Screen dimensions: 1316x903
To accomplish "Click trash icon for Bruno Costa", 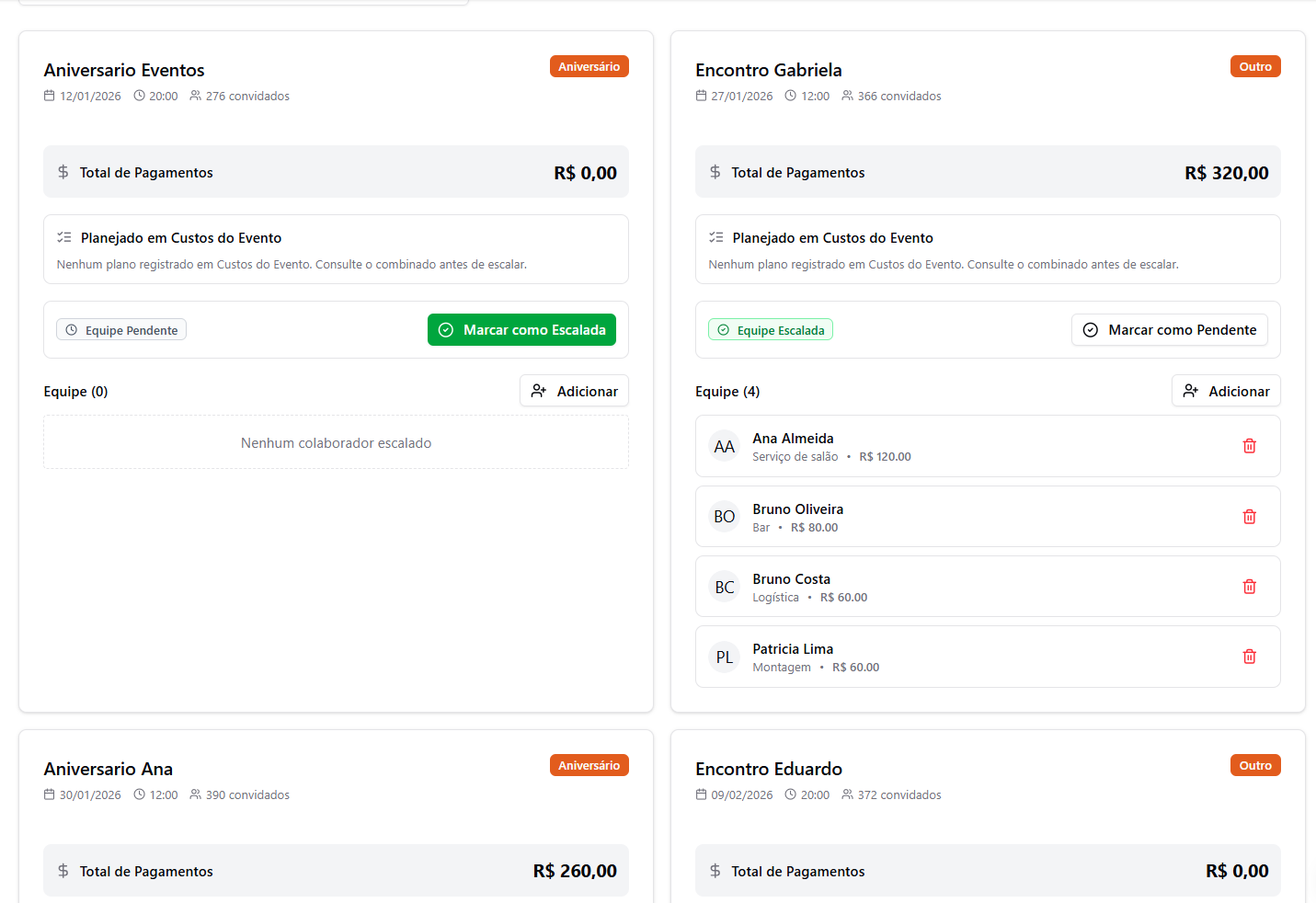I will 1249,587.
